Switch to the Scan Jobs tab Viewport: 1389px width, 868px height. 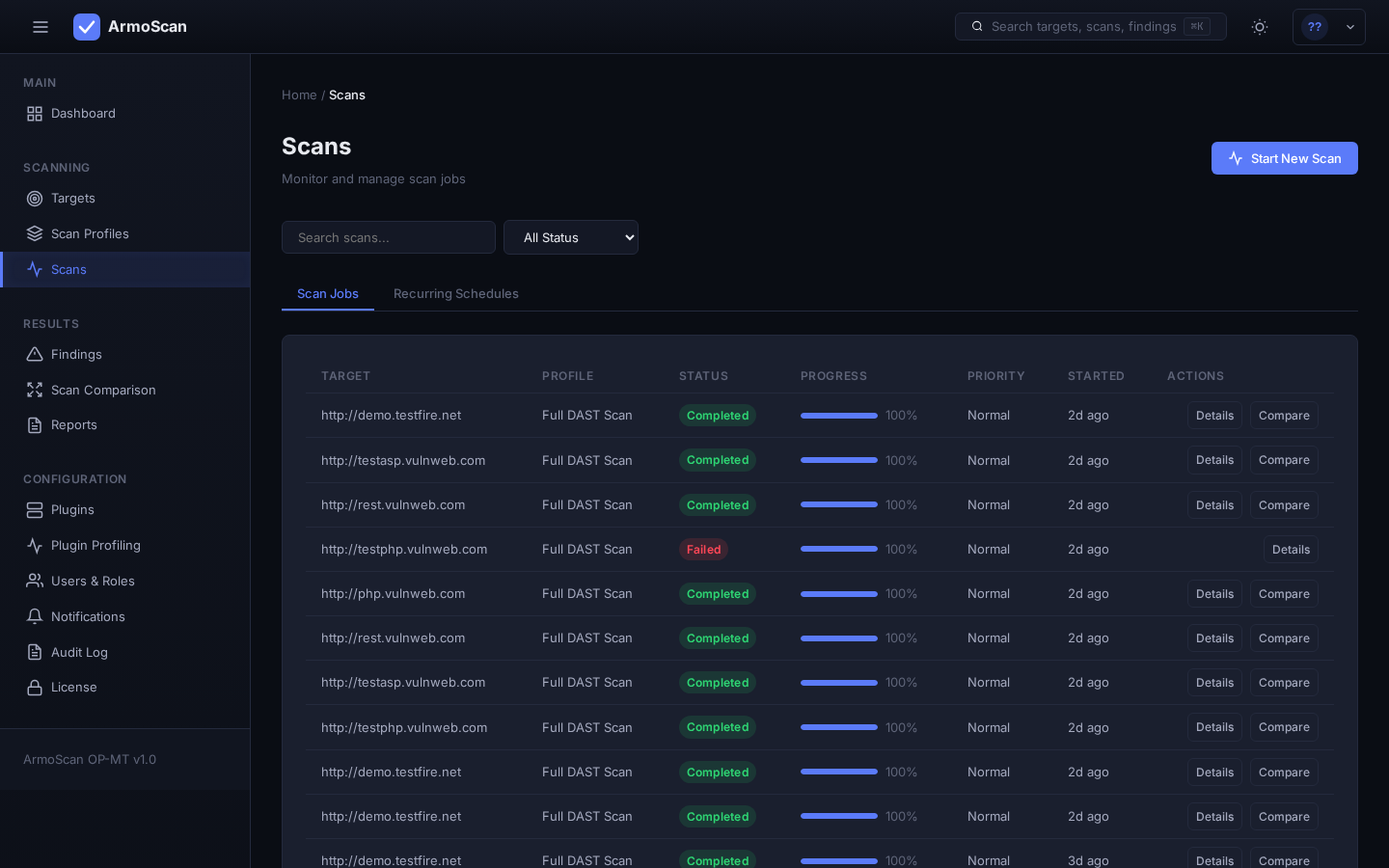coord(328,293)
